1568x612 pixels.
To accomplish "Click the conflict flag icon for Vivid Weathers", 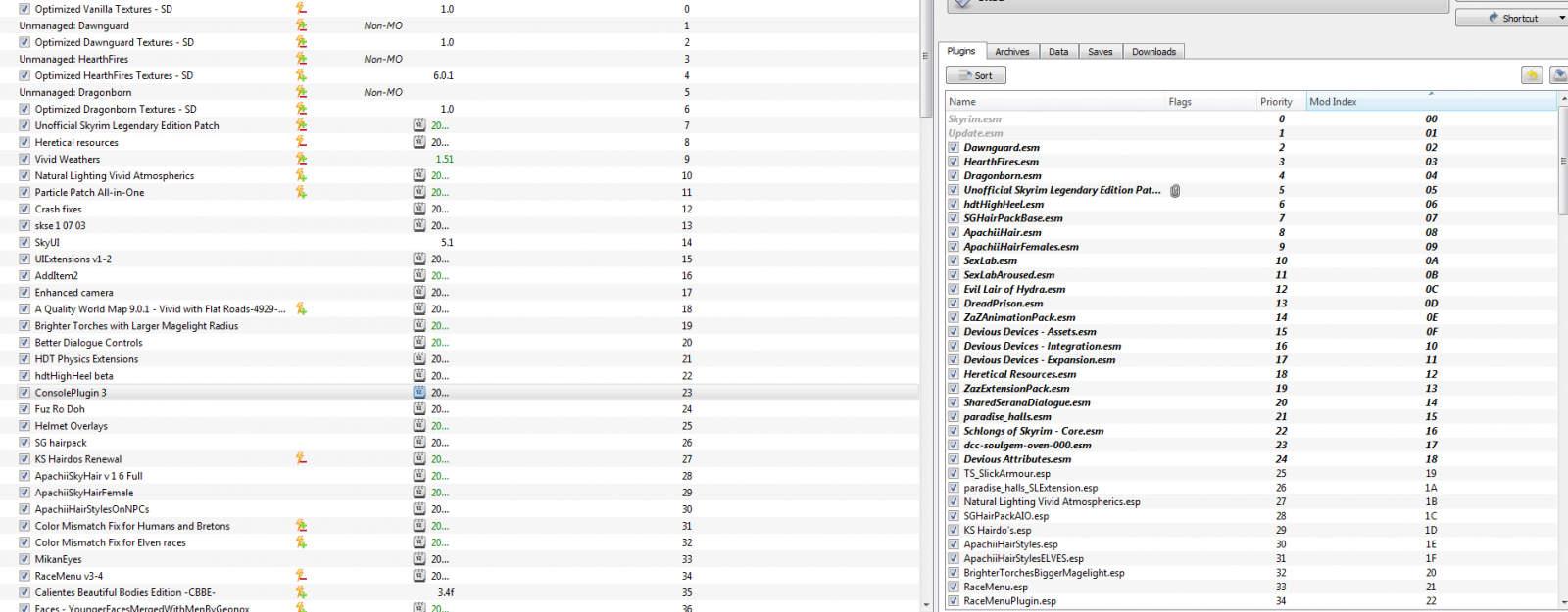I will [x=301, y=159].
